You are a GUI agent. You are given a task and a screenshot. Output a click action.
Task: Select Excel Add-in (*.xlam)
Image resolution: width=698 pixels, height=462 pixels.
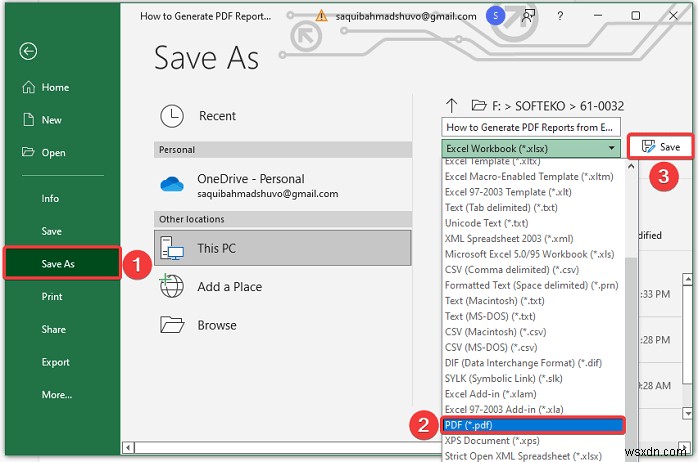pyautogui.click(x=490, y=394)
